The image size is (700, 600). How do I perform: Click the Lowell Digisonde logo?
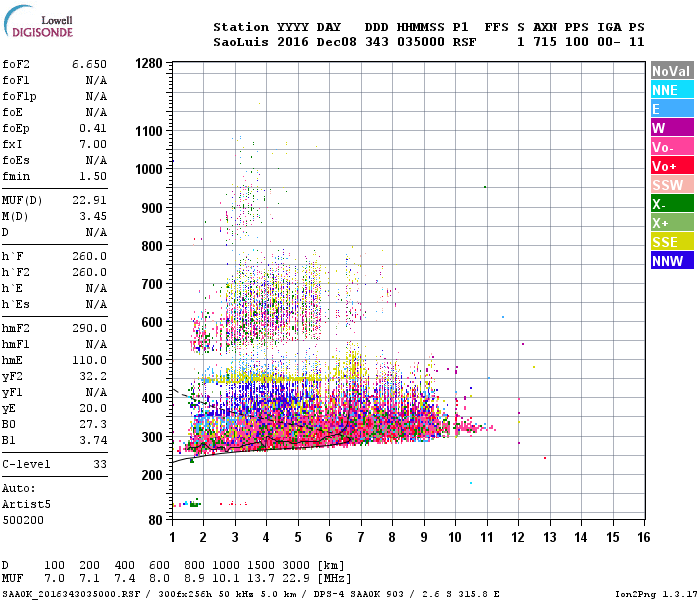pyautogui.click(x=38, y=22)
